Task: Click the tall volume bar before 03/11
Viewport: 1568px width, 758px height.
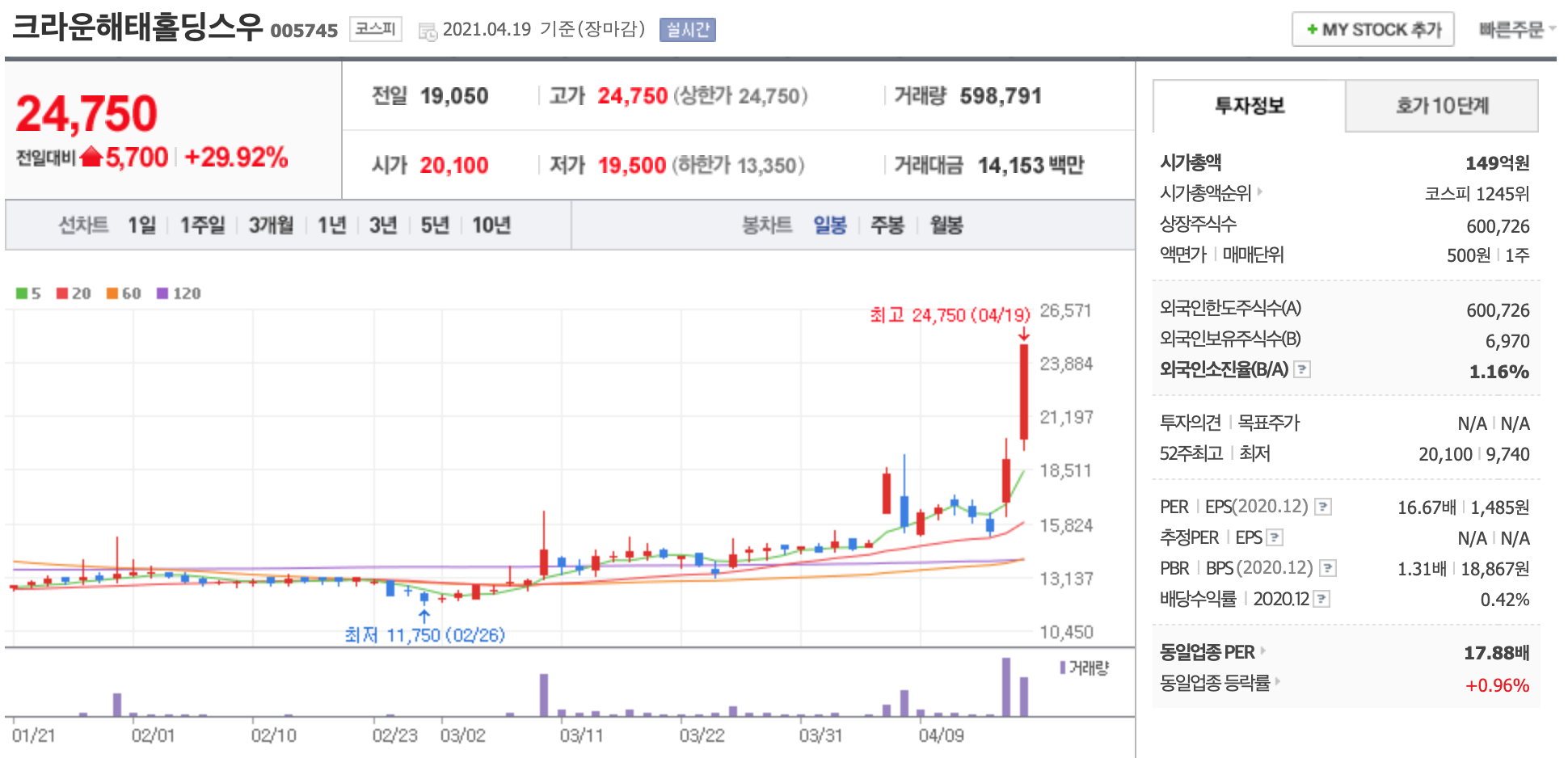Action: click(544, 695)
